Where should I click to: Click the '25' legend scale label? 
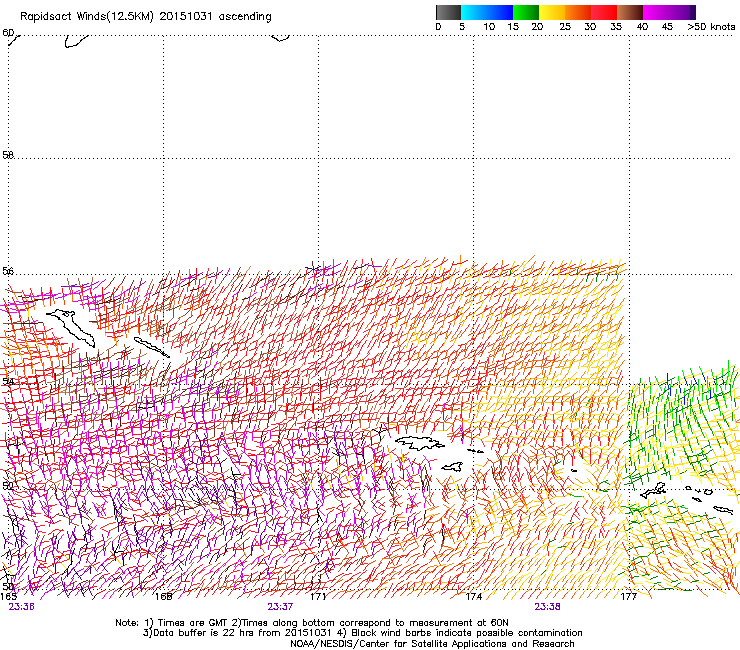565,27
